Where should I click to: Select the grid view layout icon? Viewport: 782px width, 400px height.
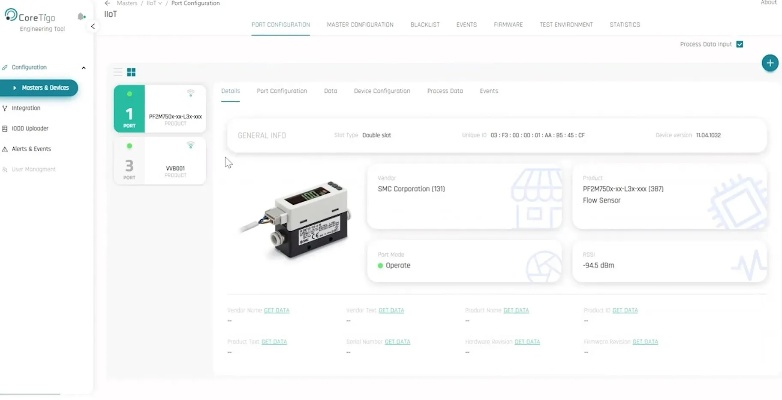[x=131, y=72]
